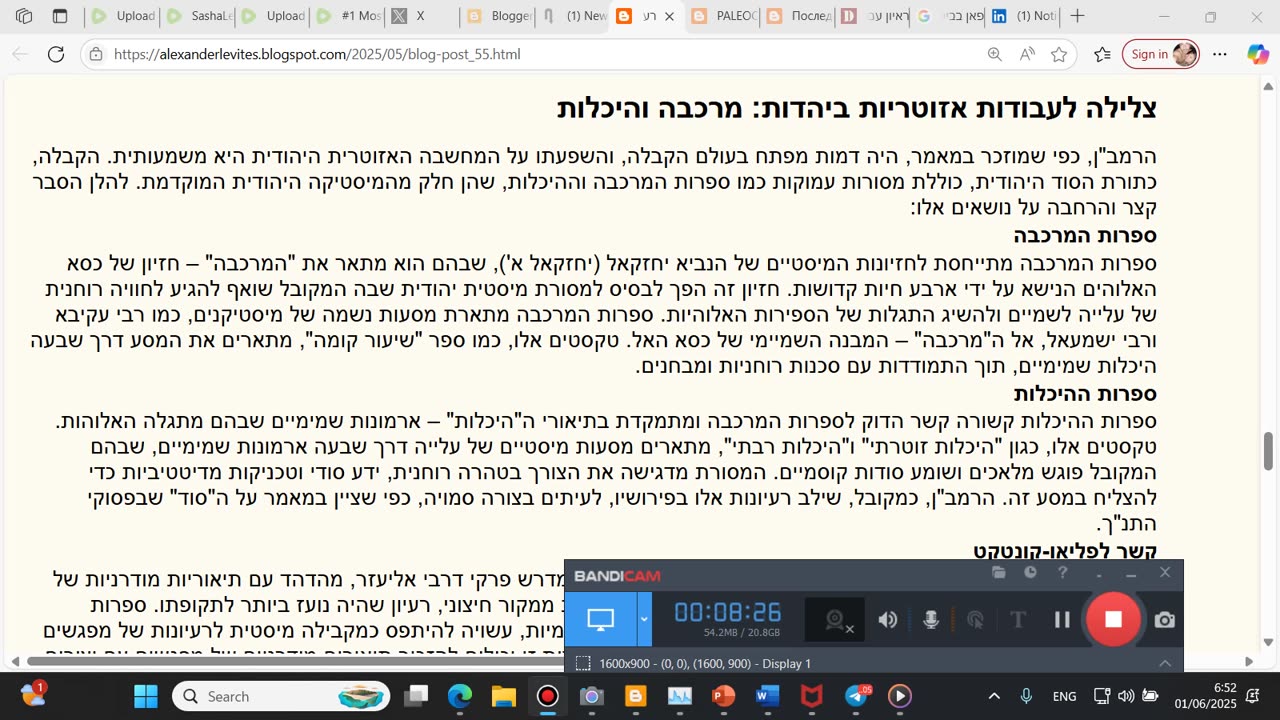The width and height of the screenshot is (1280, 720).
Task: Expand Bandicam panel with bottom chevron
Action: tap(1165, 663)
